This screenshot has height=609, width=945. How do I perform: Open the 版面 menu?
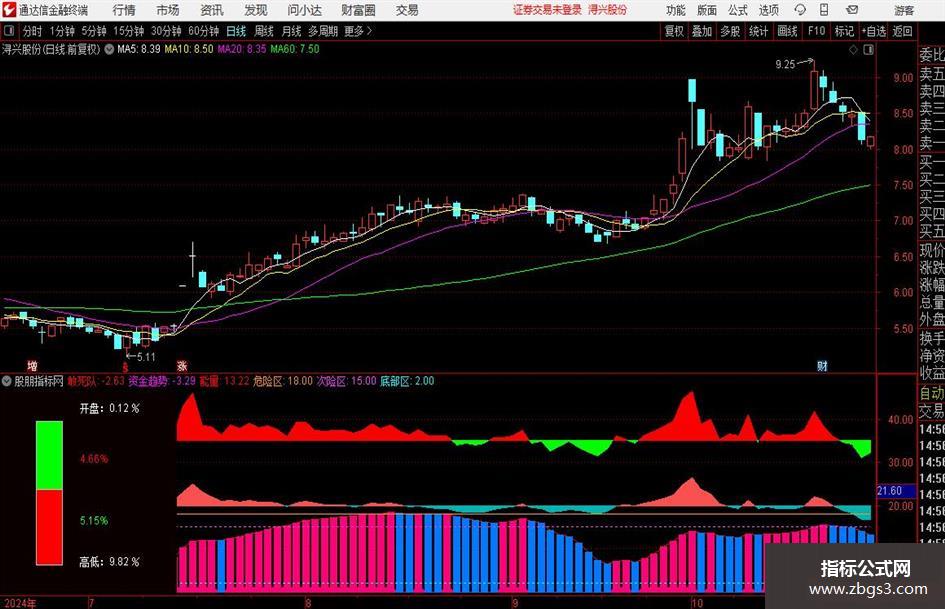click(707, 10)
